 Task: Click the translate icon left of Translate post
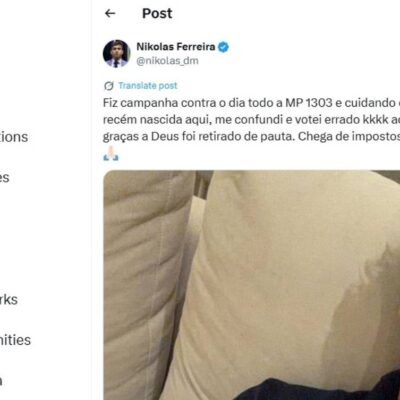(109, 86)
